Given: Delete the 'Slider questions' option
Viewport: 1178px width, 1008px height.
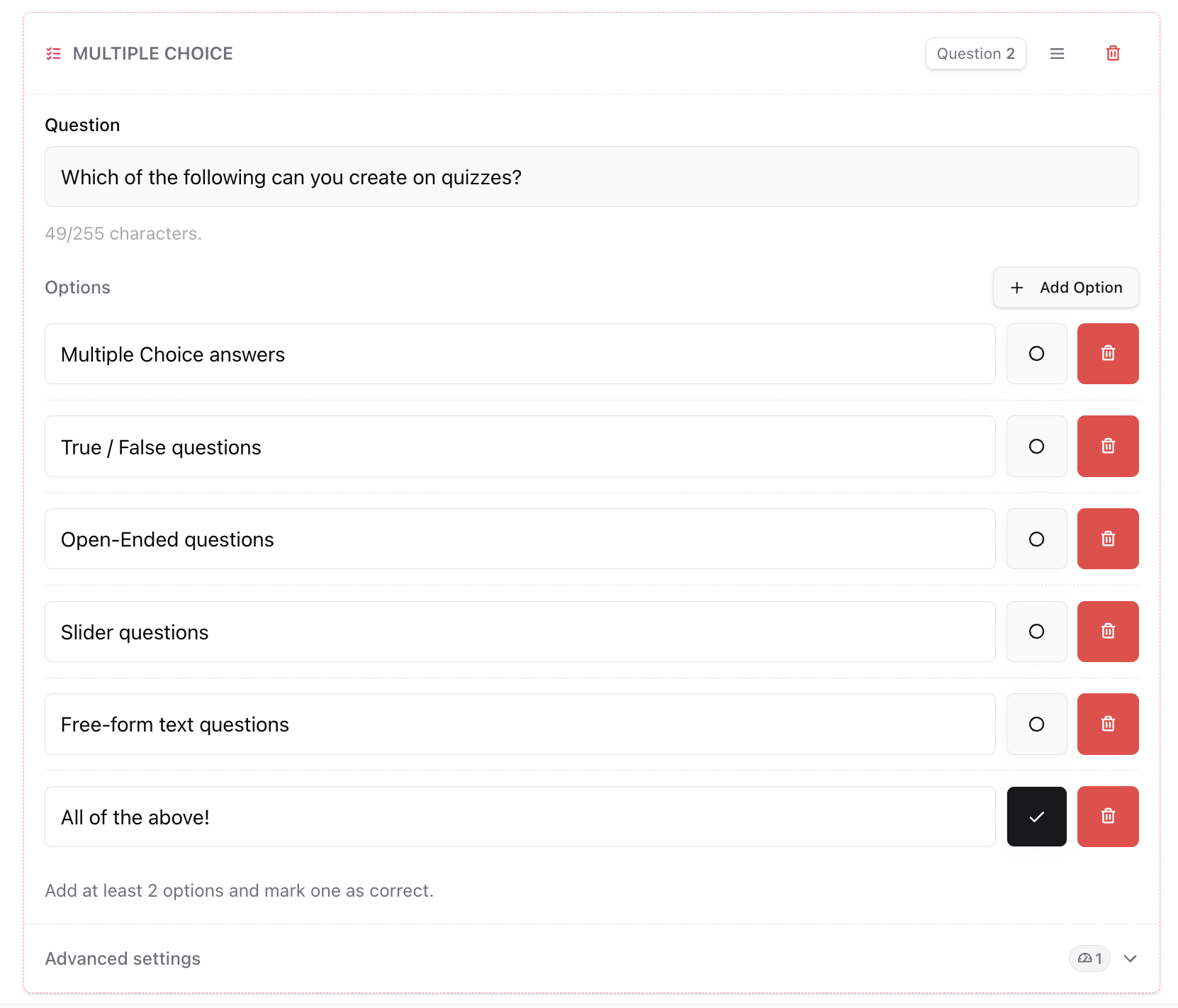Looking at the screenshot, I should tap(1108, 632).
